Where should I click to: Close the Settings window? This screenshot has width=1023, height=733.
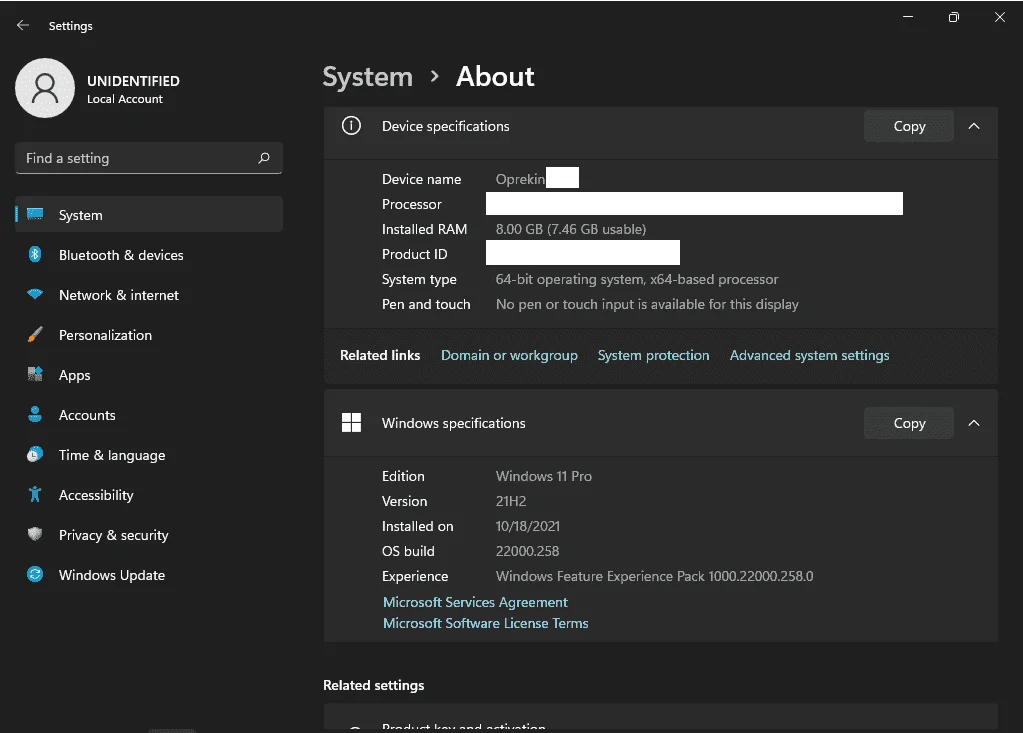pyautogui.click(x=1000, y=17)
